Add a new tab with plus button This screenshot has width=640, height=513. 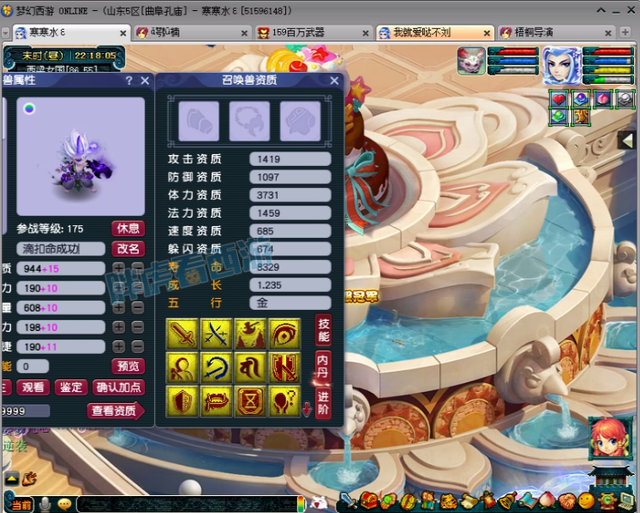coord(625,32)
